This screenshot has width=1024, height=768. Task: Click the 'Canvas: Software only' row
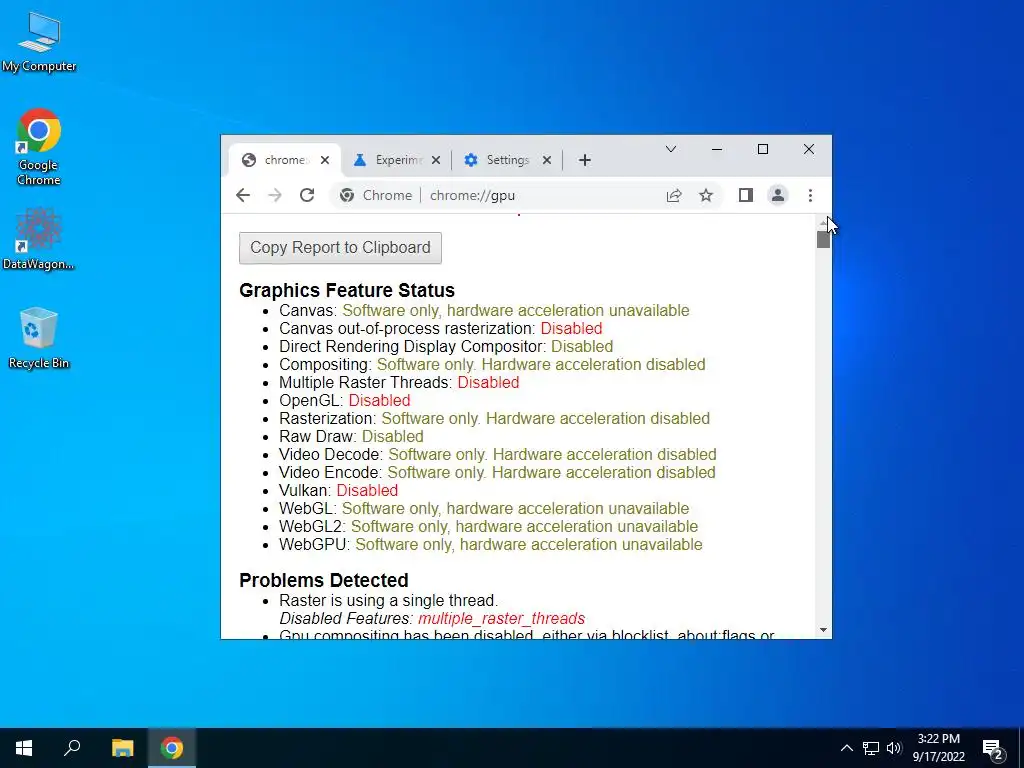click(x=484, y=311)
